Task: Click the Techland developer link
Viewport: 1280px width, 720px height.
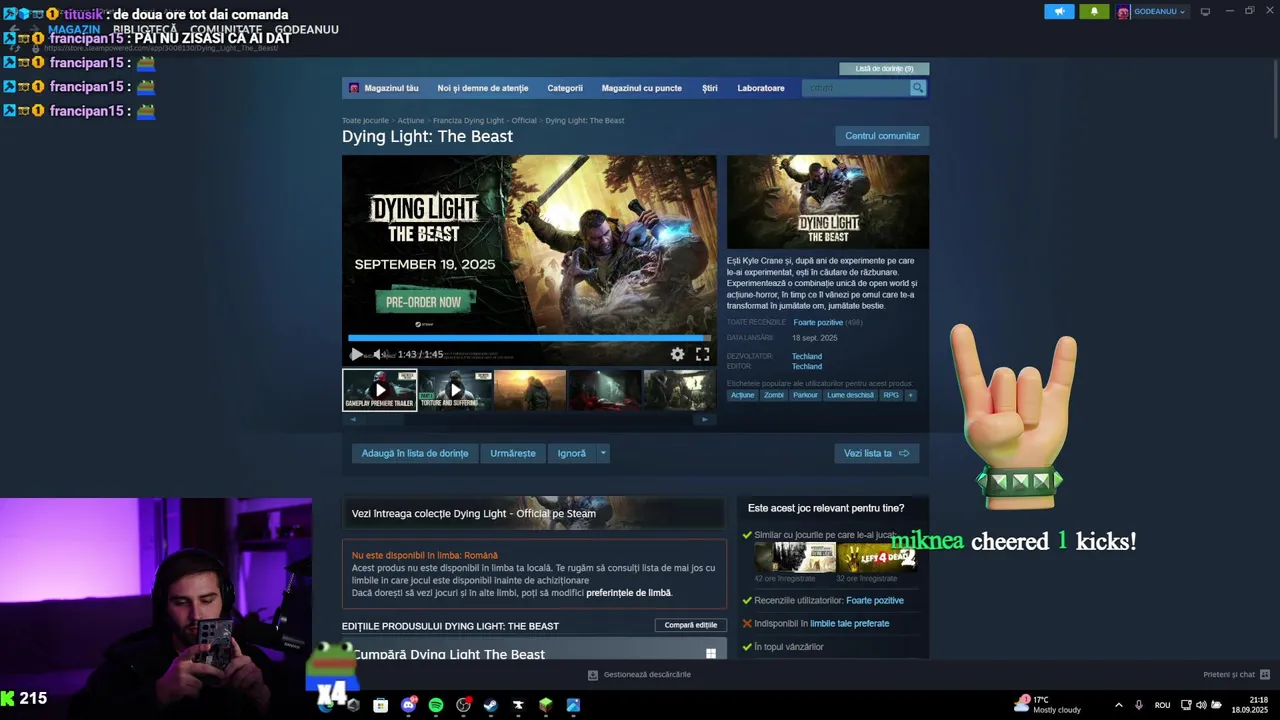Action: coord(807,356)
